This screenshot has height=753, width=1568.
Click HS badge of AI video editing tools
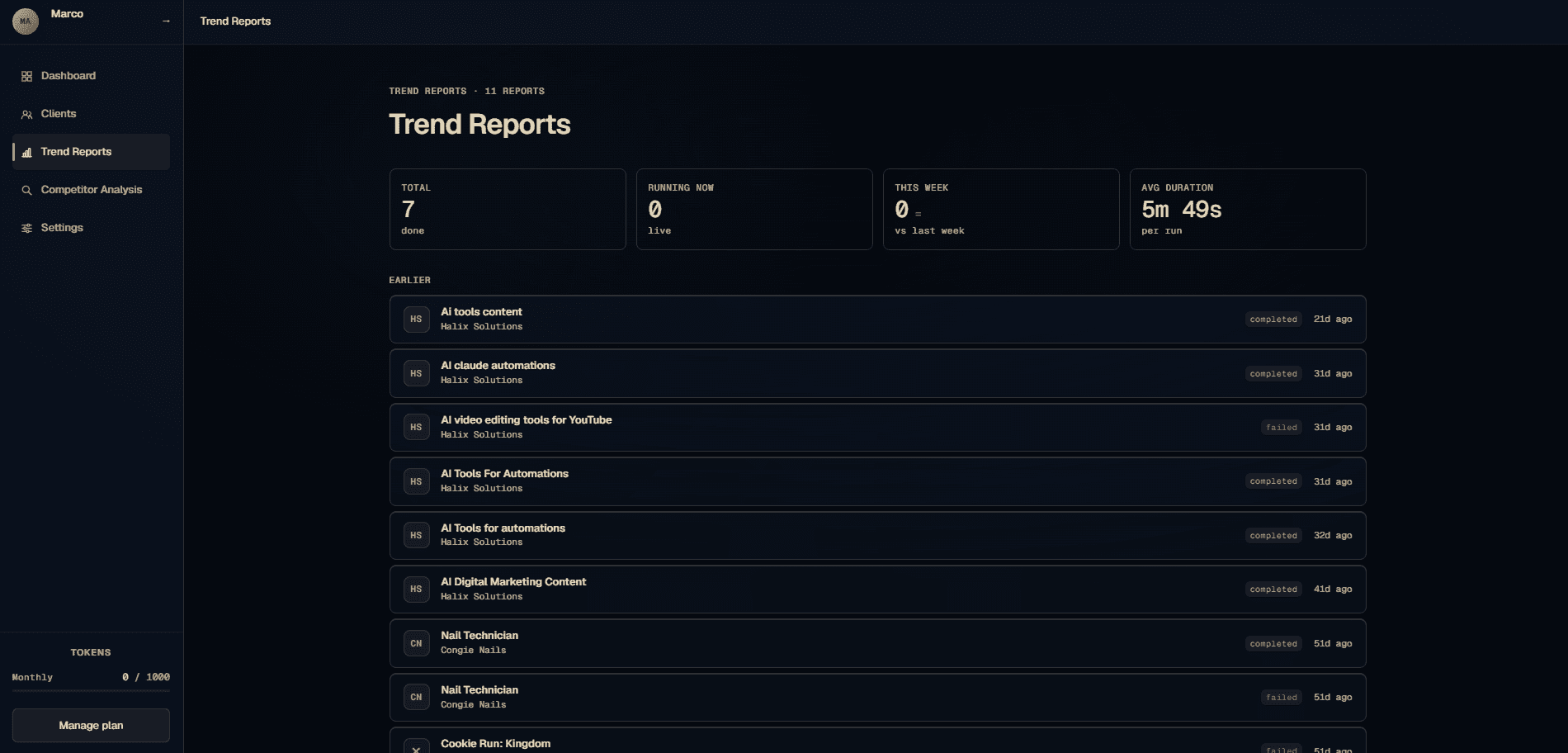416,428
